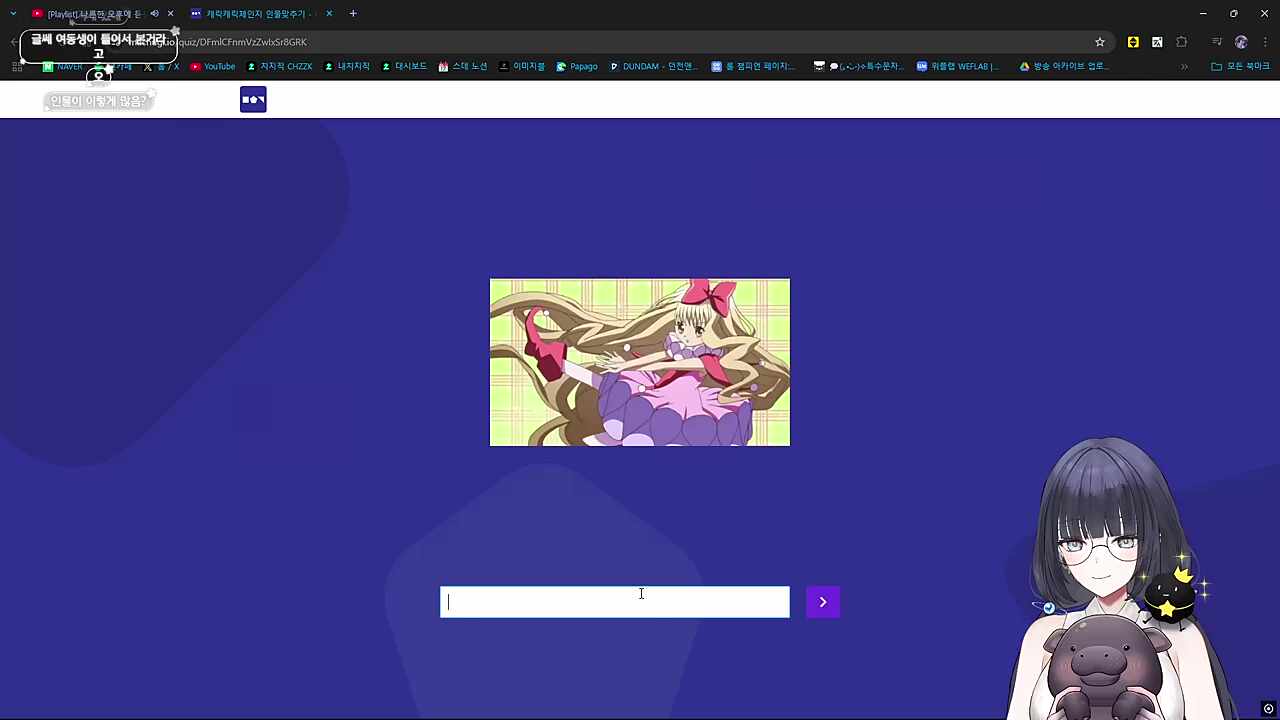The height and width of the screenshot is (720, 1280).
Task: Open the 내치지직 bookmark
Action: pos(347,67)
